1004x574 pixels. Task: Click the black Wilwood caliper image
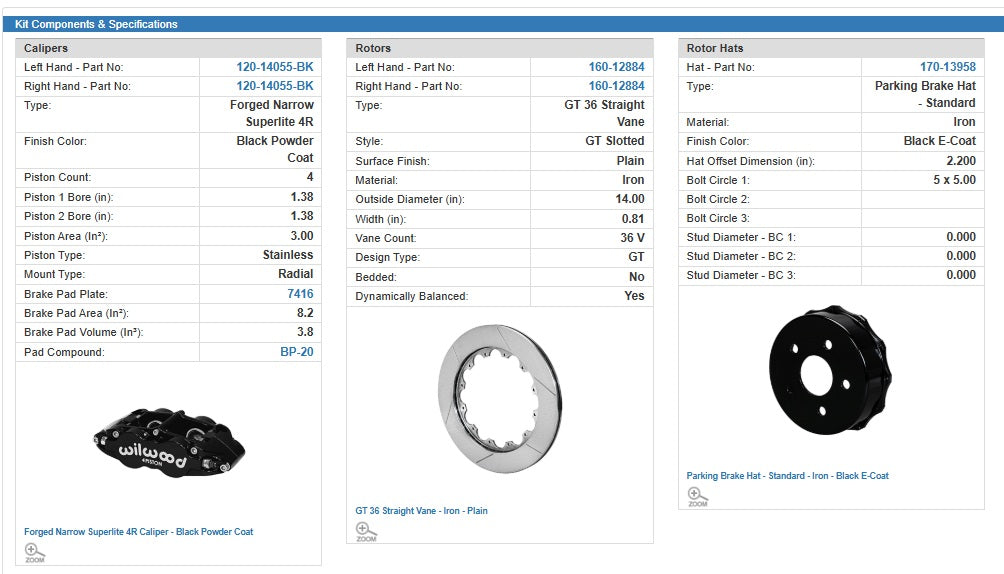coord(168,441)
